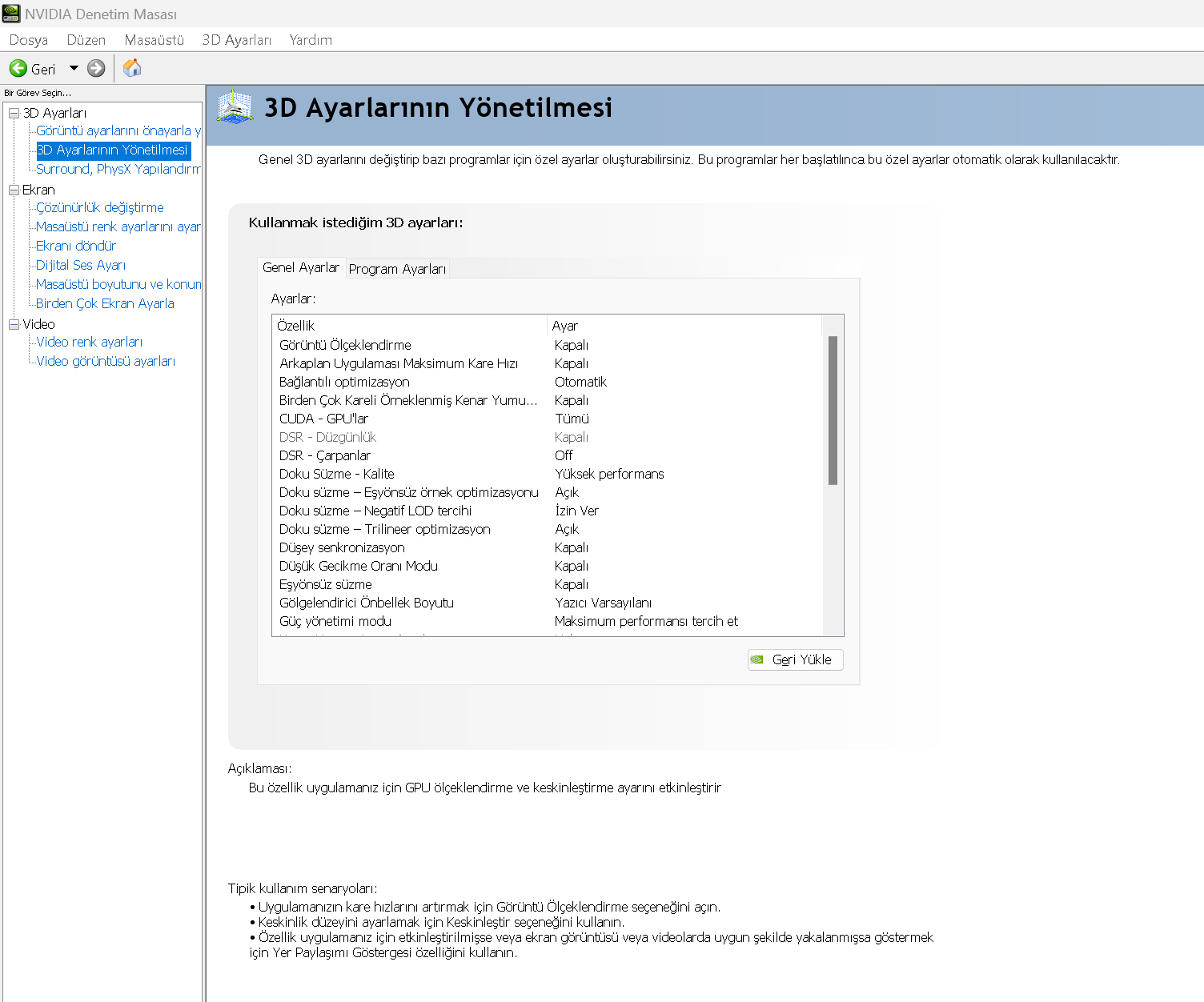Click the Otomatik value for Bağlantılı optimizasyon
The width and height of the screenshot is (1204, 1002).
pyautogui.click(x=580, y=382)
